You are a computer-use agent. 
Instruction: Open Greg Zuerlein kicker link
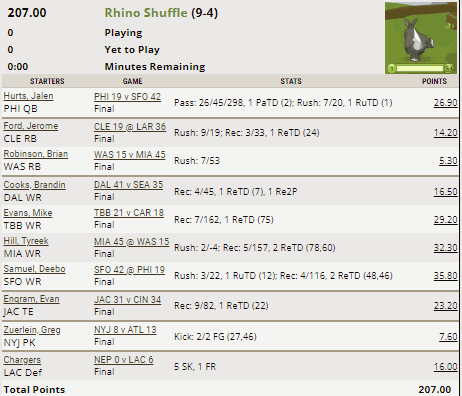tap(32, 330)
